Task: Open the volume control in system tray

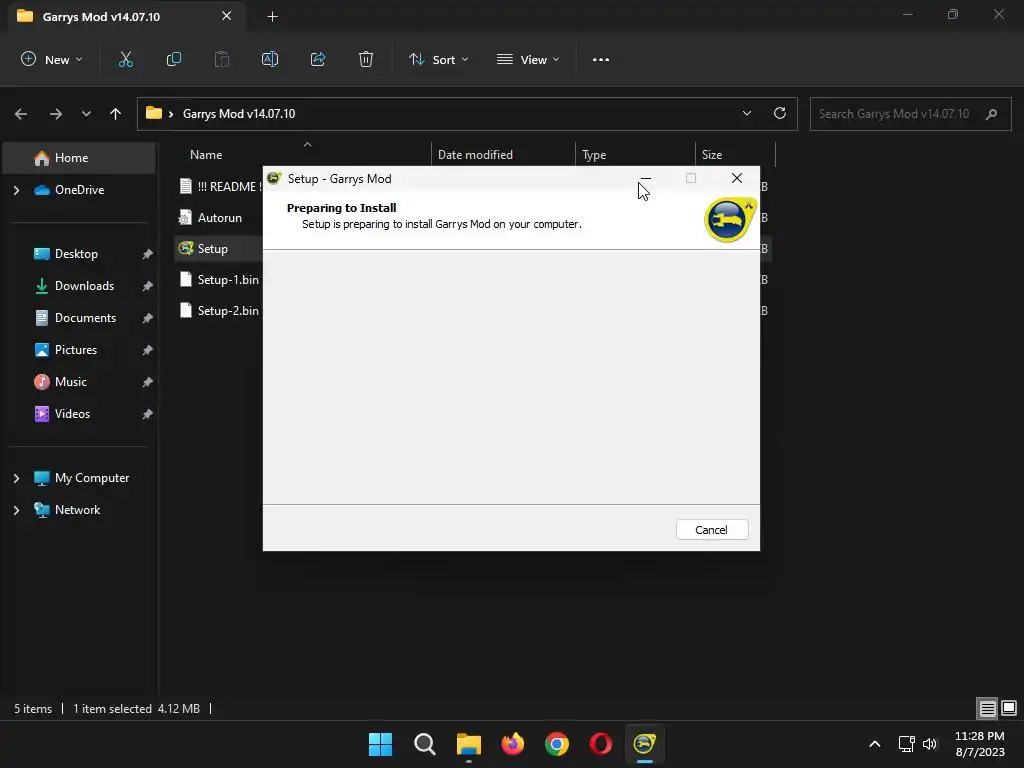Action: pyautogui.click(x=930, y=744)
